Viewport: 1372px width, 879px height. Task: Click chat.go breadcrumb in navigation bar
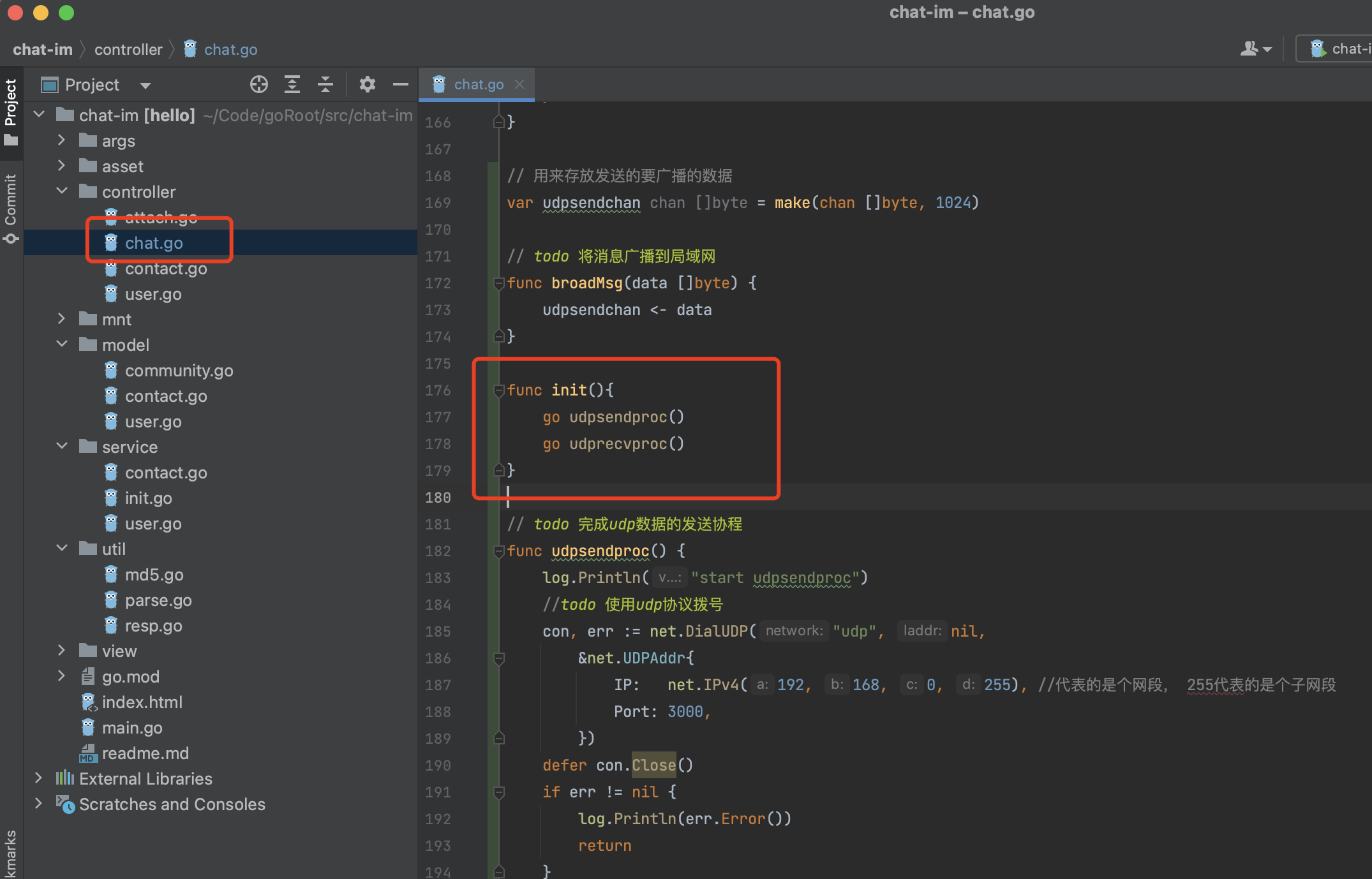pyautogui.click(x=220, y=49)
